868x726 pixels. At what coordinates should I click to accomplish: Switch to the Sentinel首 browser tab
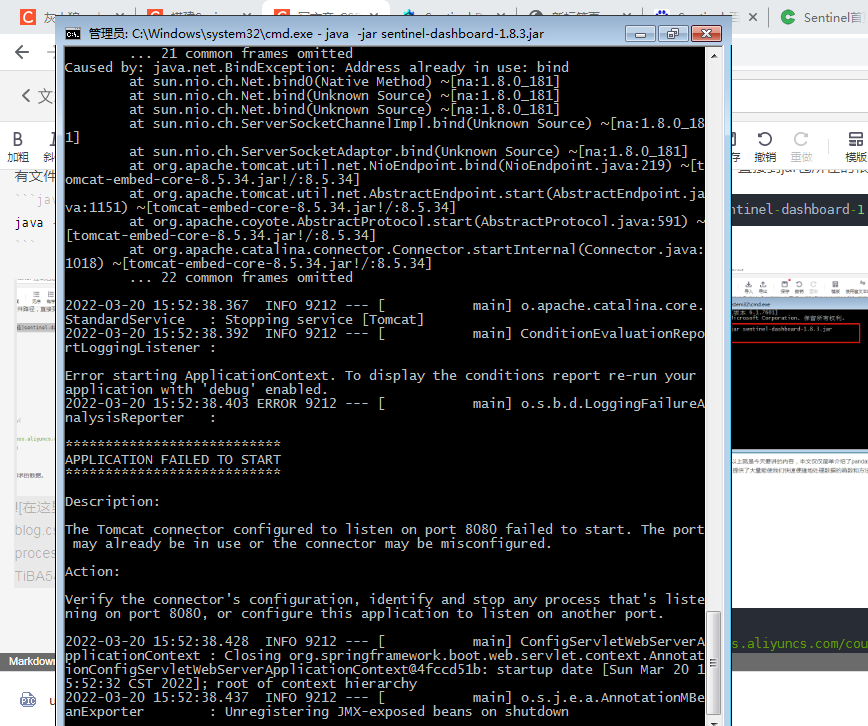pyautogui.click(x=822, y=18)
